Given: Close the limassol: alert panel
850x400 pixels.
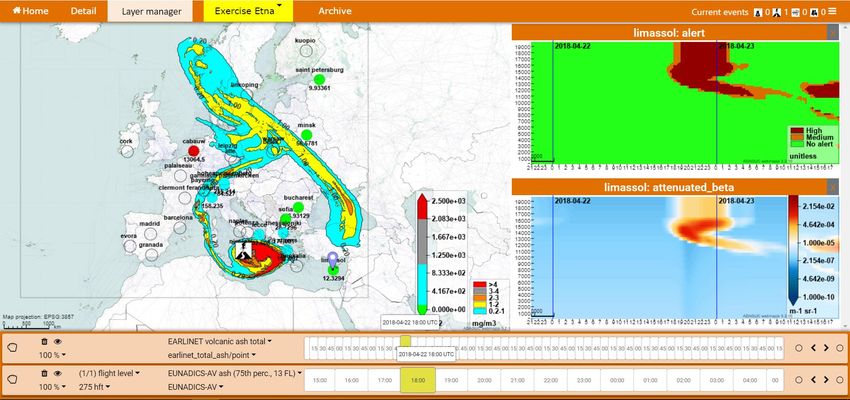Looking at the screenshot, I should pyautogui.click(x=833, y=33).
